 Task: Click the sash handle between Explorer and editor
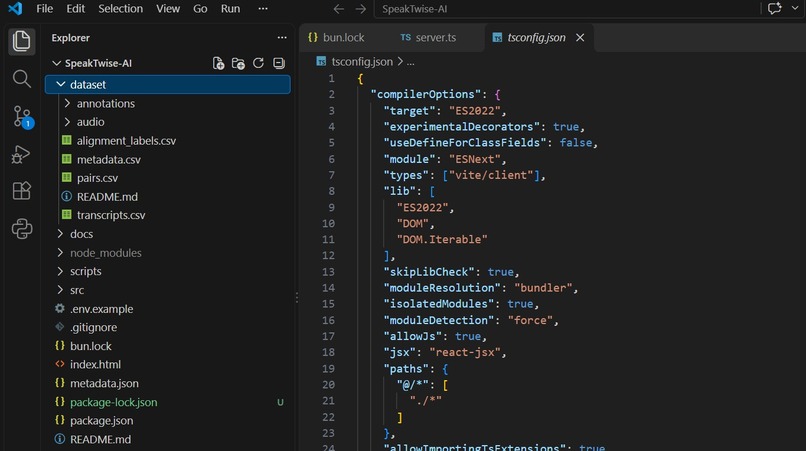[x=297, y=298]
